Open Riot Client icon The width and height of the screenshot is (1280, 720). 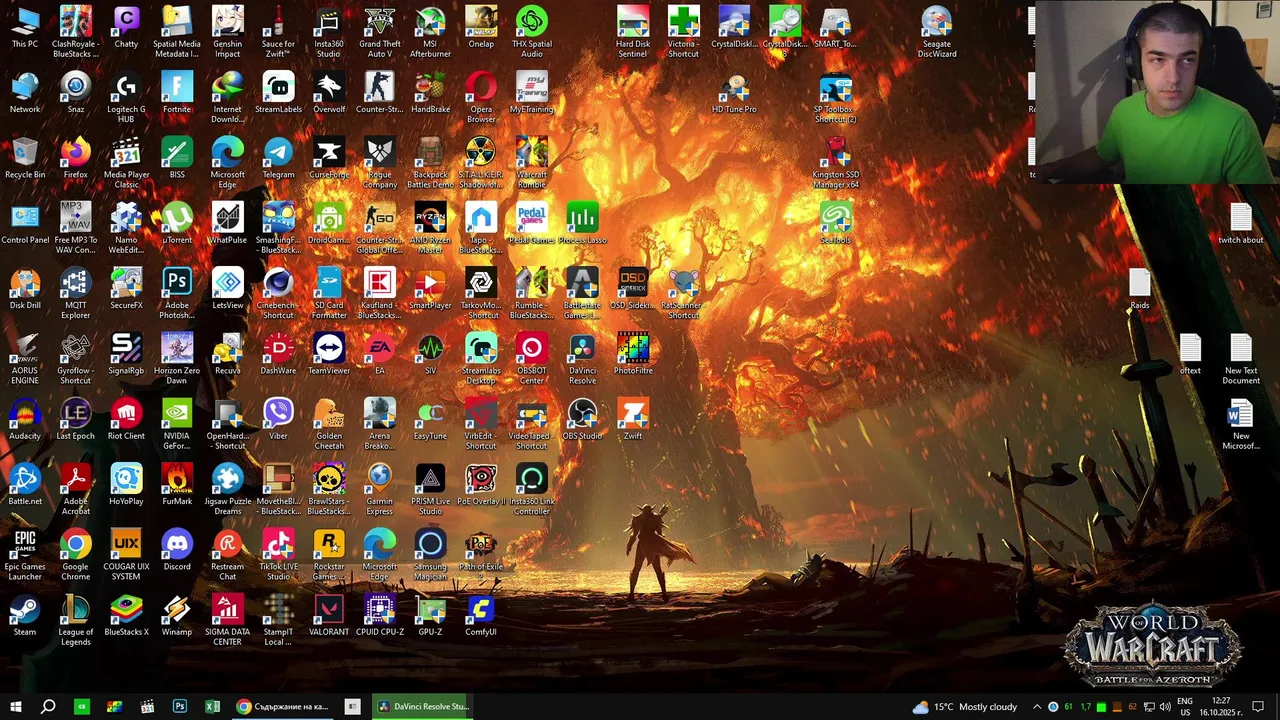[x=126, y=420]
